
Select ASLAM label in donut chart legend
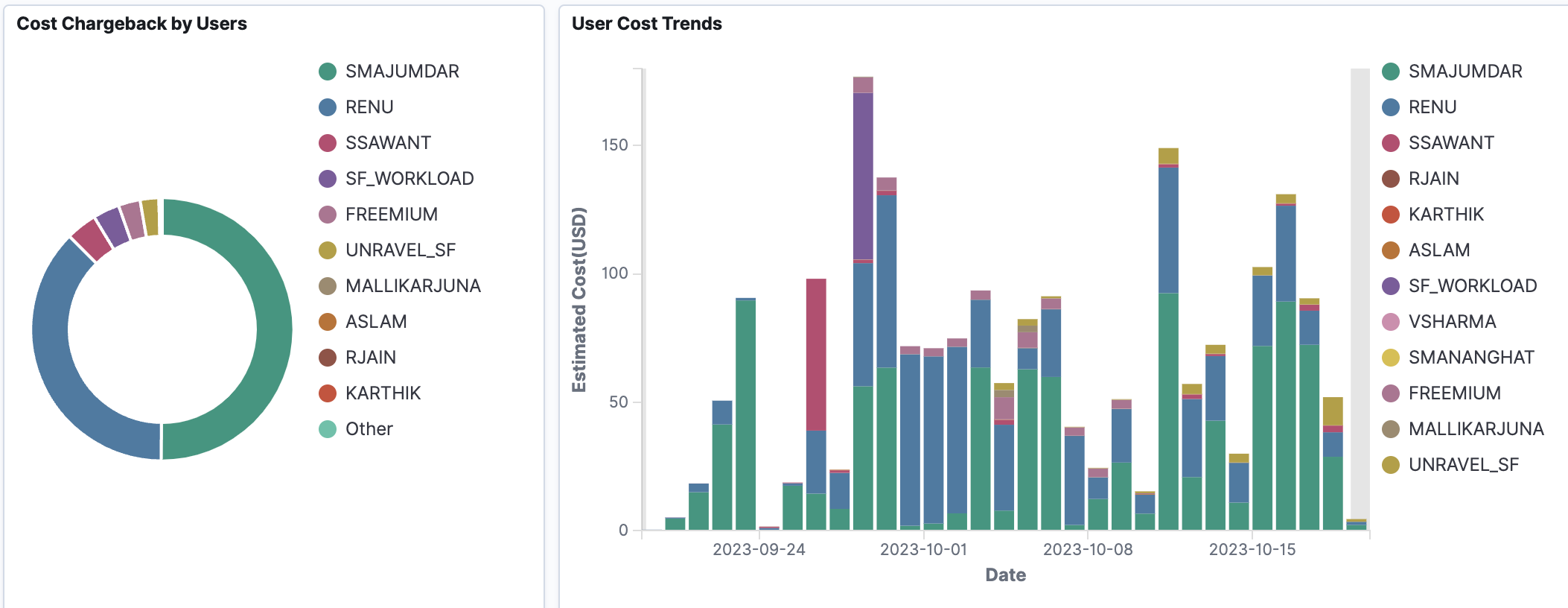(x=376, y=322)
